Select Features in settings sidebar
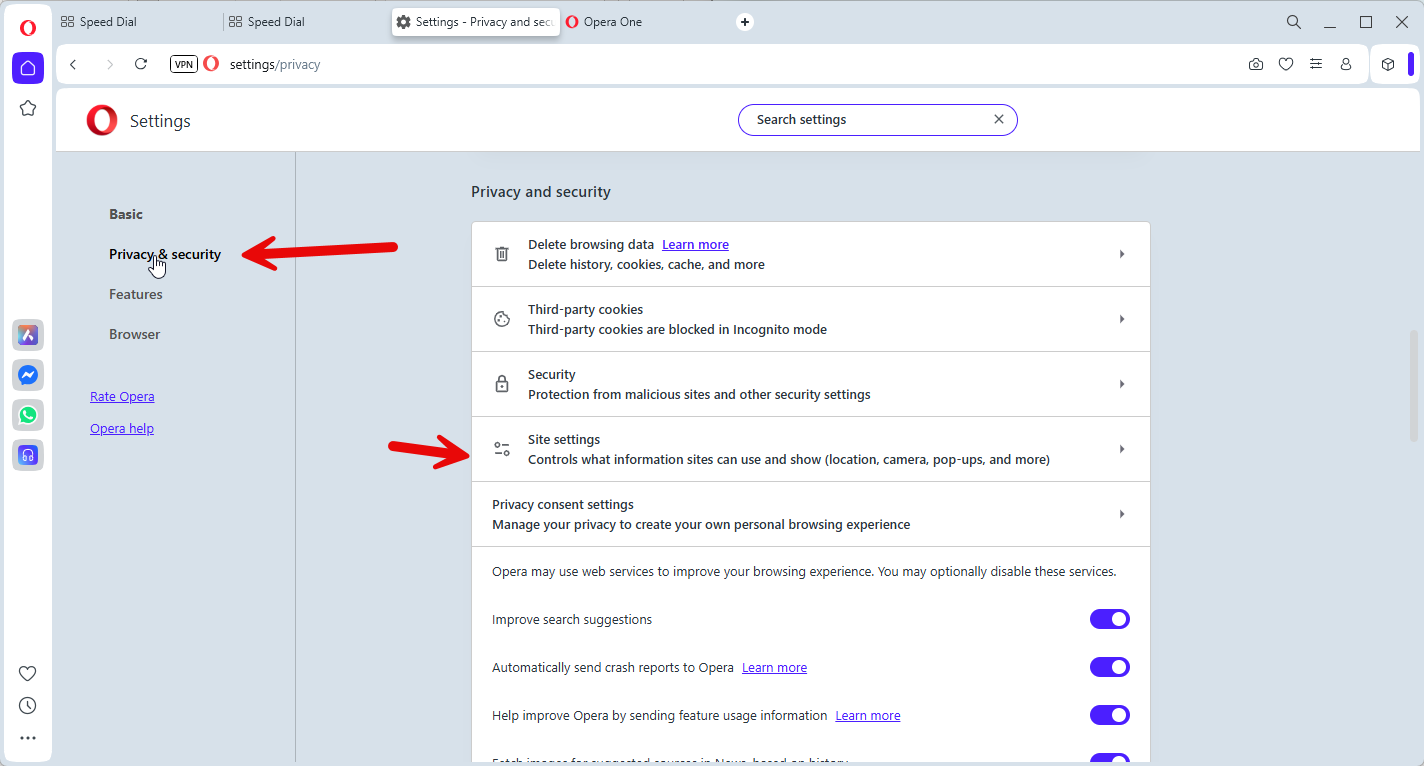The width and height of the screenshot is (1424, 766). click(136, 294)
